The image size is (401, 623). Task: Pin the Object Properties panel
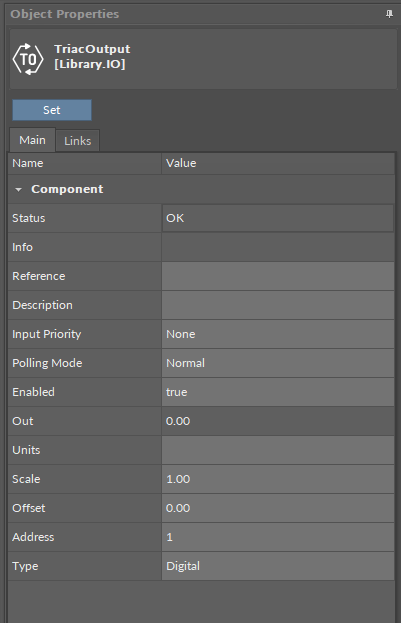click(x=389, y=14)
